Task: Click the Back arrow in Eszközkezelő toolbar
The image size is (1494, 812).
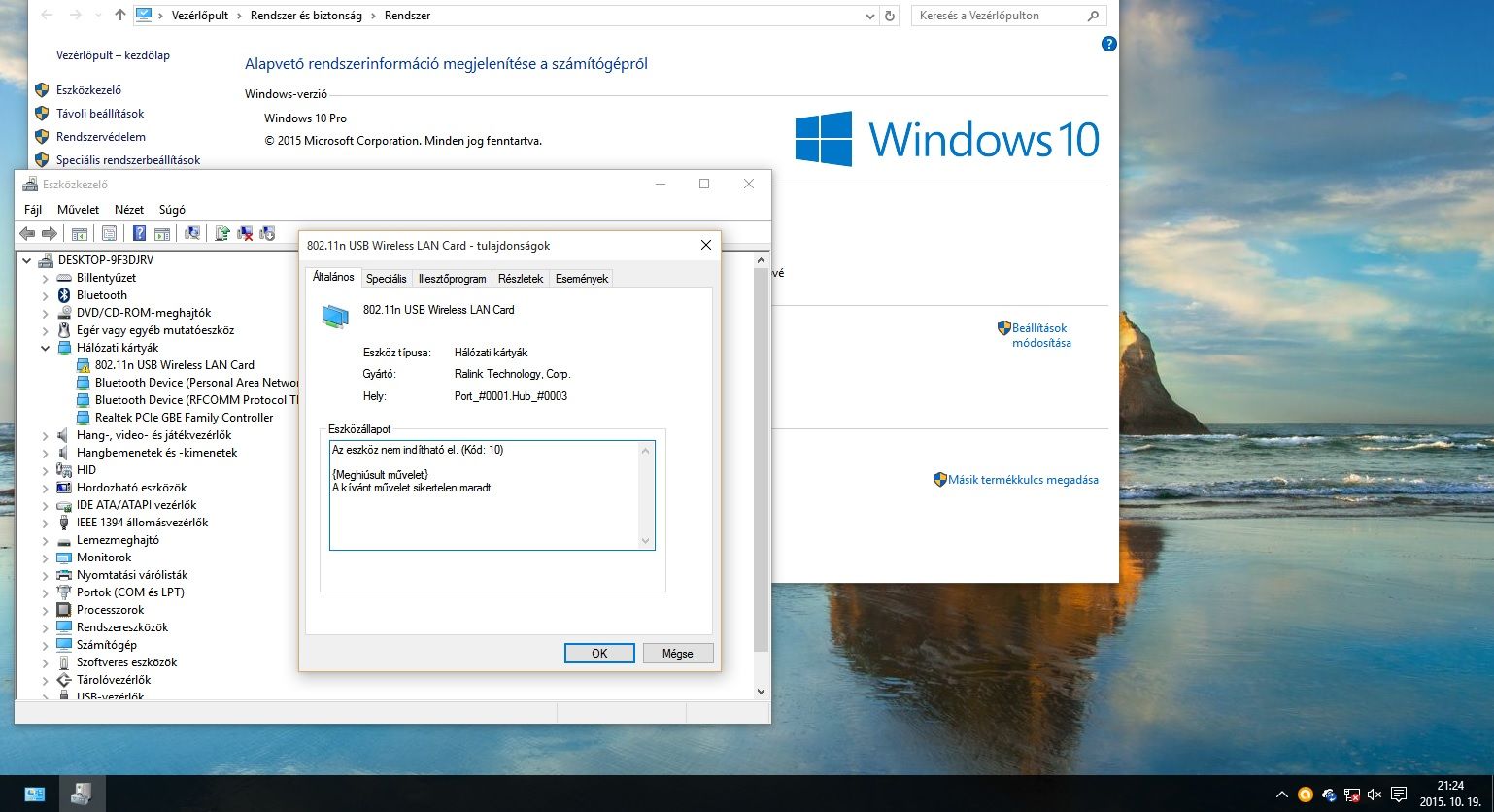Action: pos(27,233)
